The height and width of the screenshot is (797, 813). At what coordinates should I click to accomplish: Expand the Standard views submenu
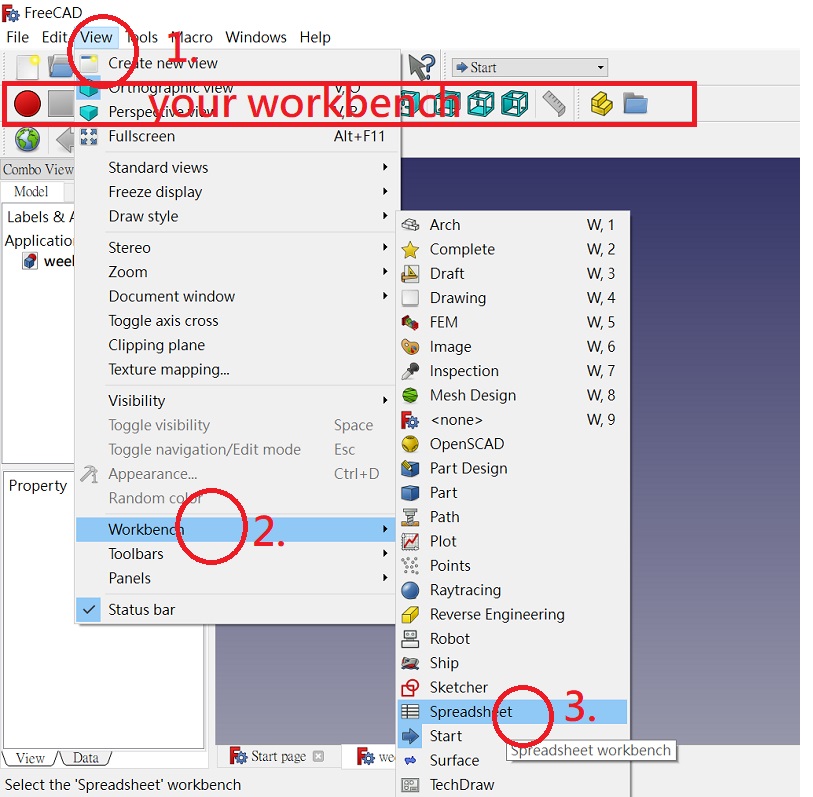click(x=236, y=167)
